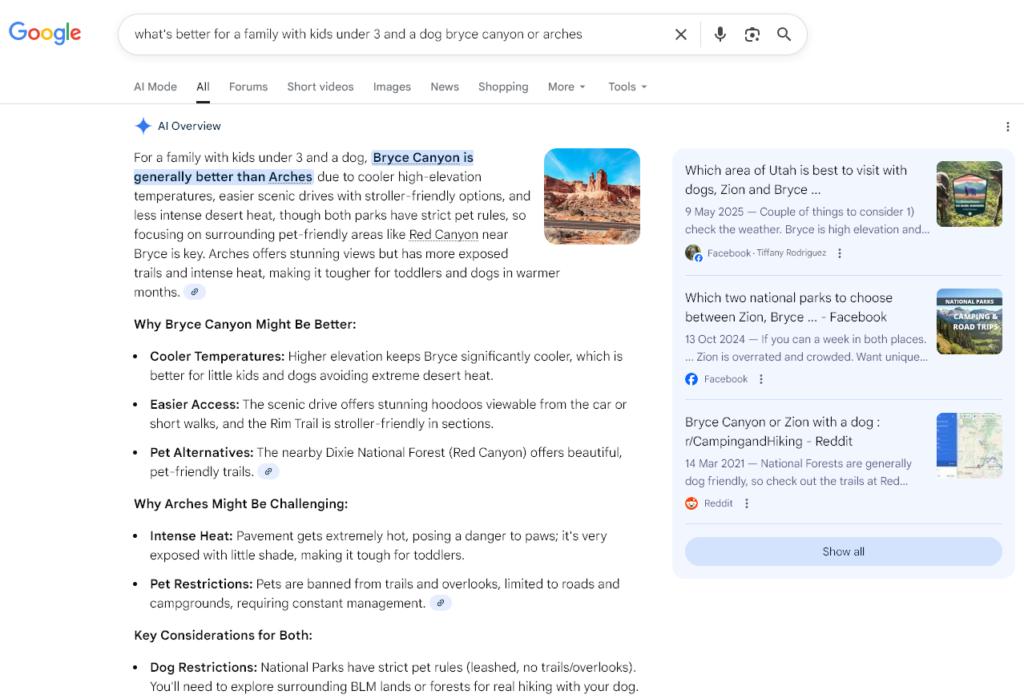Click the citation link icon after 'pet-friendly trails'
Screen dimensions: 1024x699
[x=269, y=471]
